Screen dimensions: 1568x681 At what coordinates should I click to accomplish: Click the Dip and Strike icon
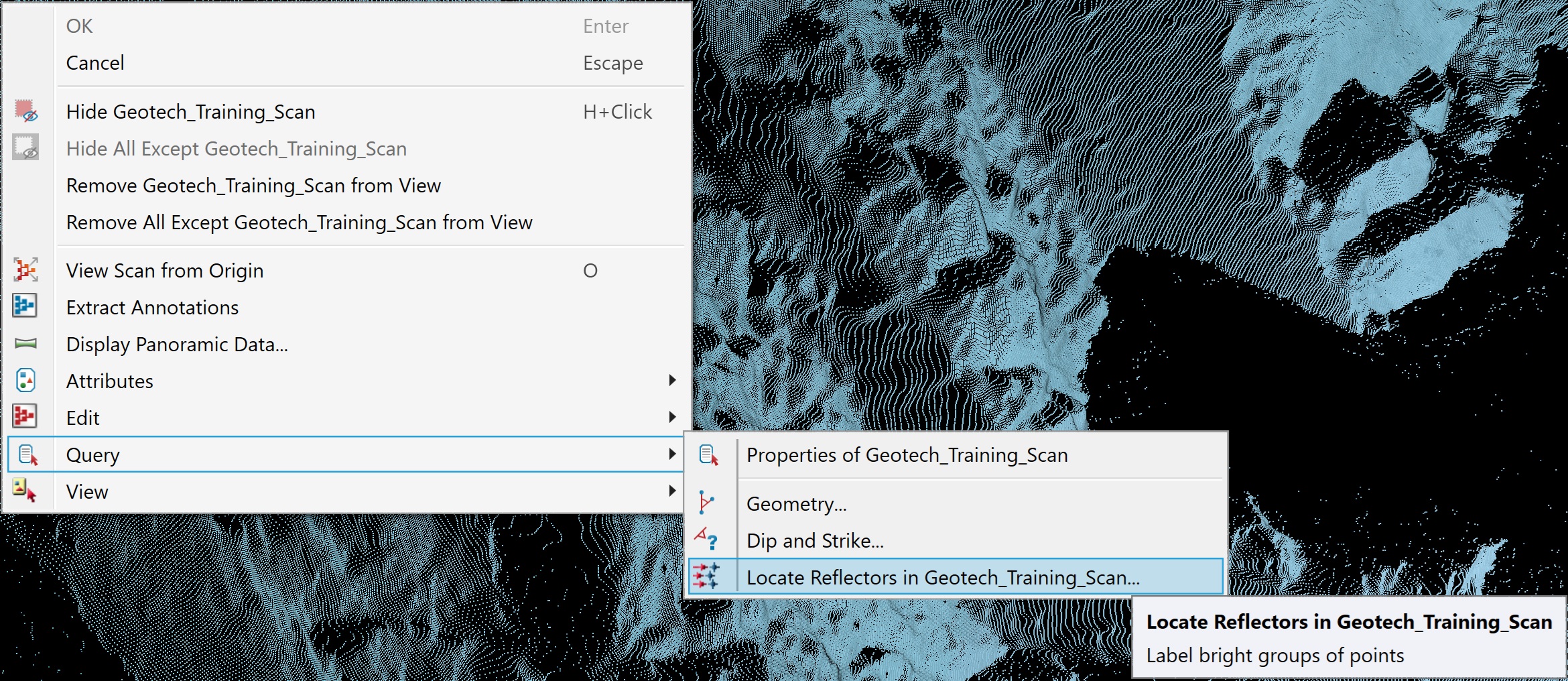click(706, 539)
